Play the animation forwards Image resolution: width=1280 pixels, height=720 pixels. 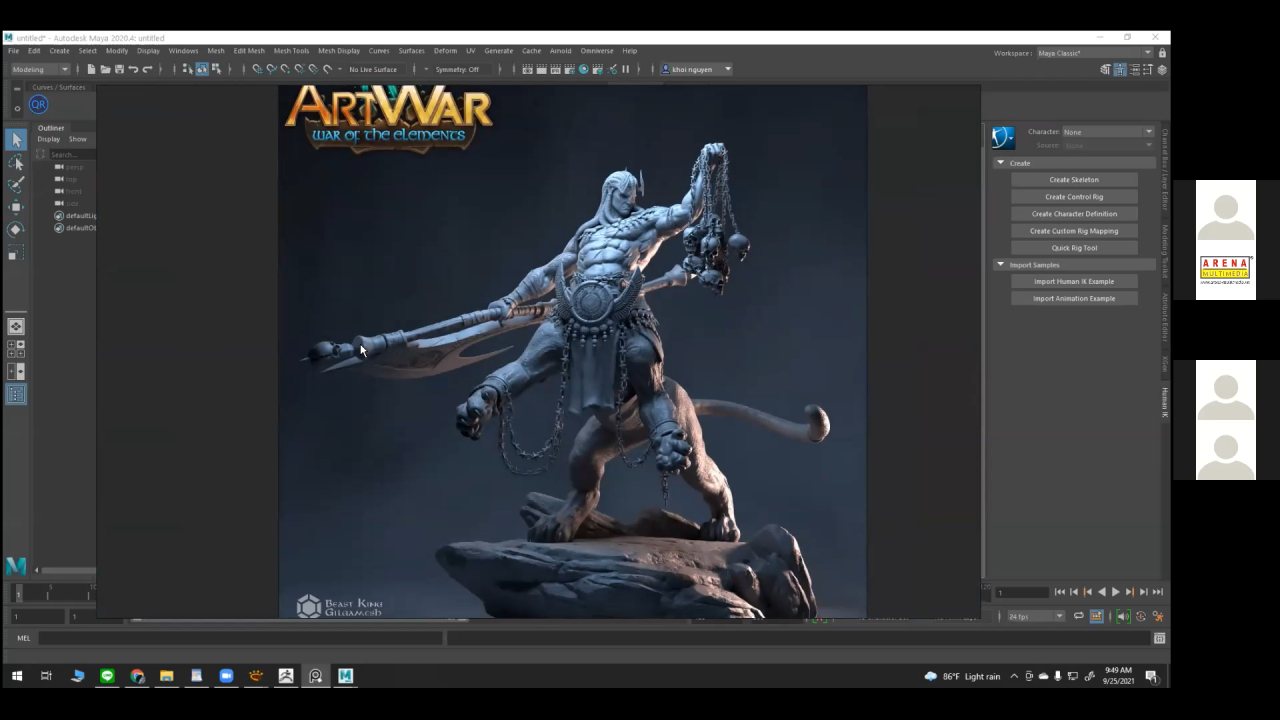click(1116, 592)
